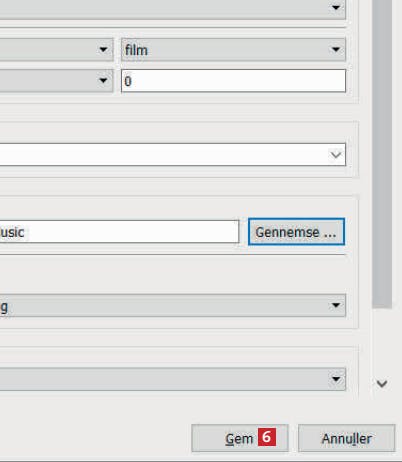Click the red number 6 badge
The height and width of the screenshot is (462, 402).
coord(267,437)
